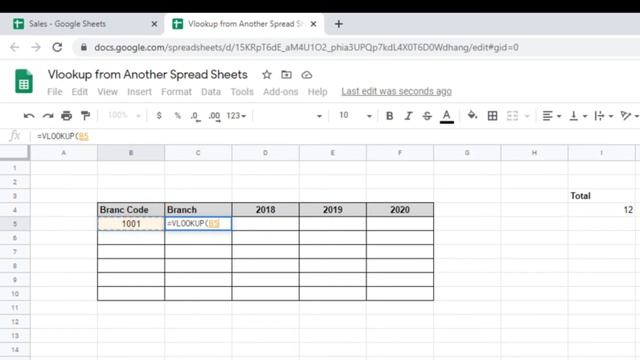The width and height of the screenshot is (640, 360).
Task: Click document title 'Vlookup from Another Spread Sheets'
Action: pos(148,75)
